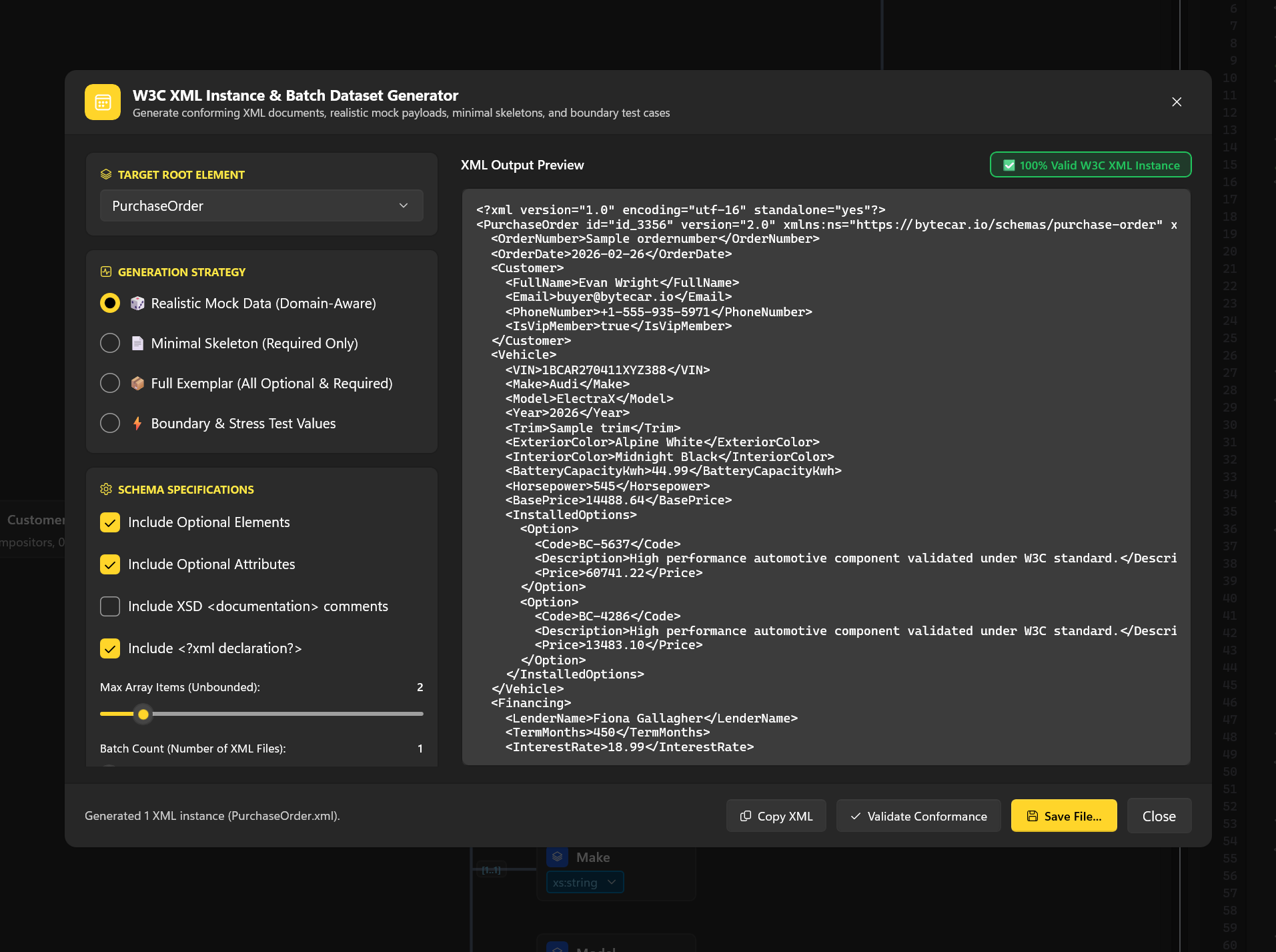Open the xs:string type dropdown on the Make node

tap(586, 883)
